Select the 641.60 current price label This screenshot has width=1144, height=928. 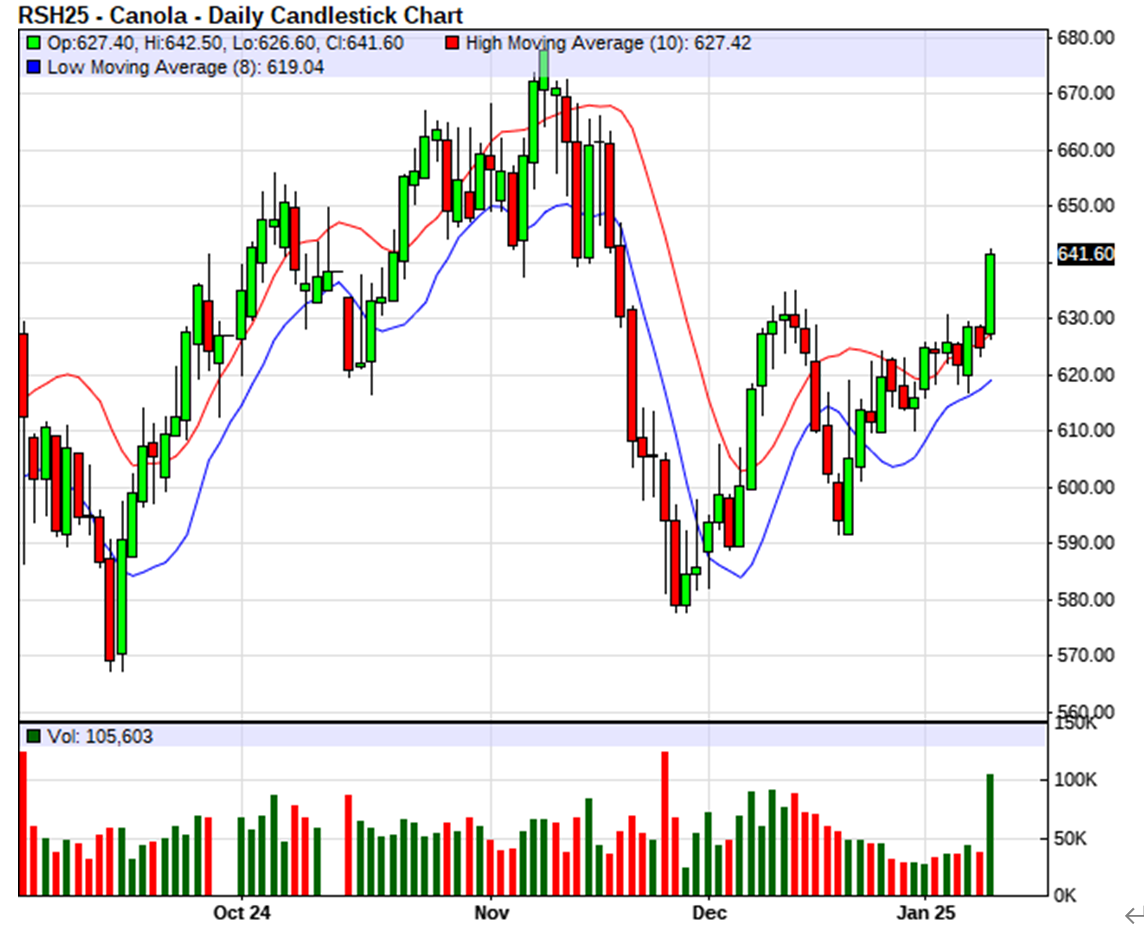[1085, 254]
